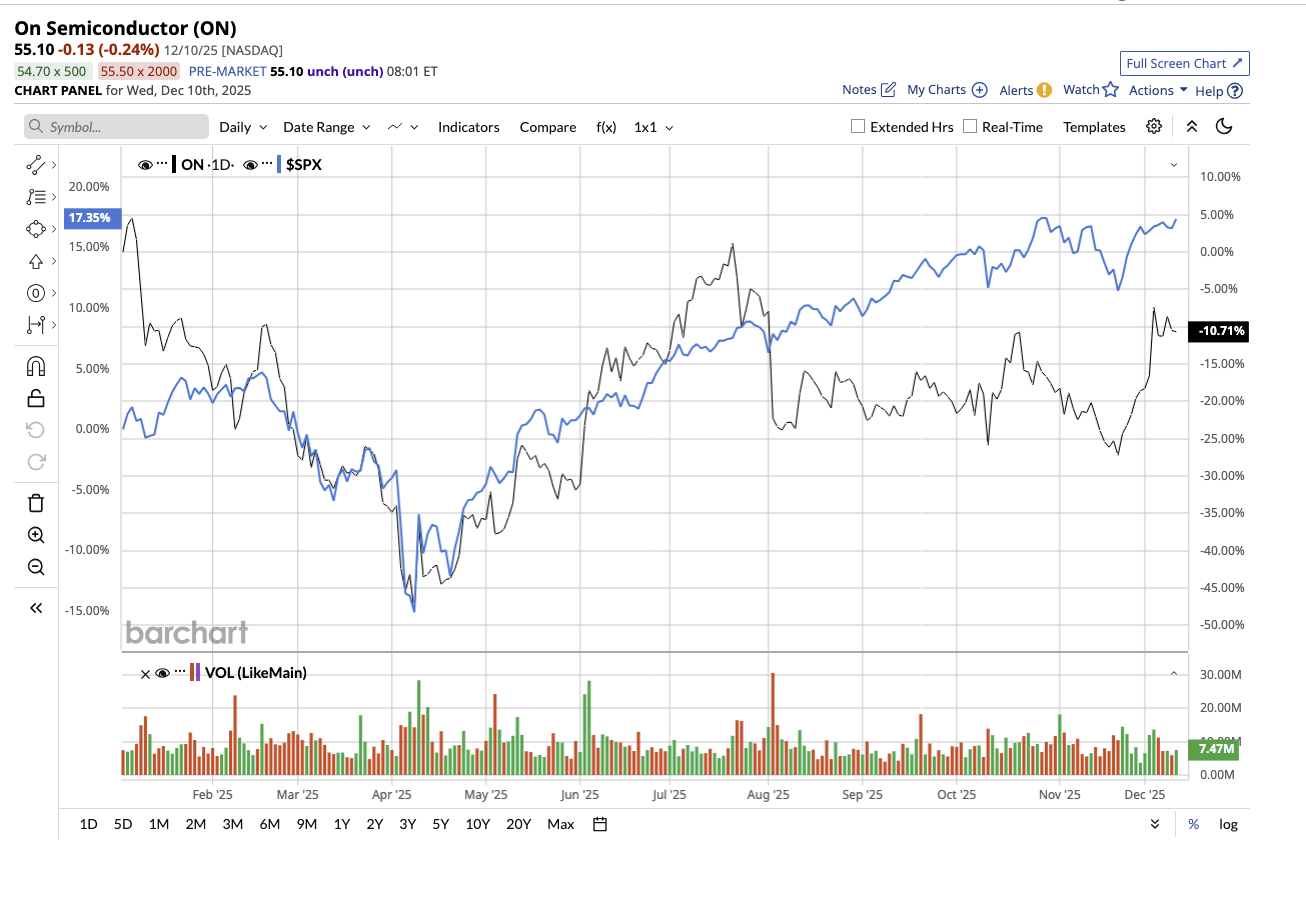
Task: Expand the line tool submenu arrow
Action: [53, 165]
